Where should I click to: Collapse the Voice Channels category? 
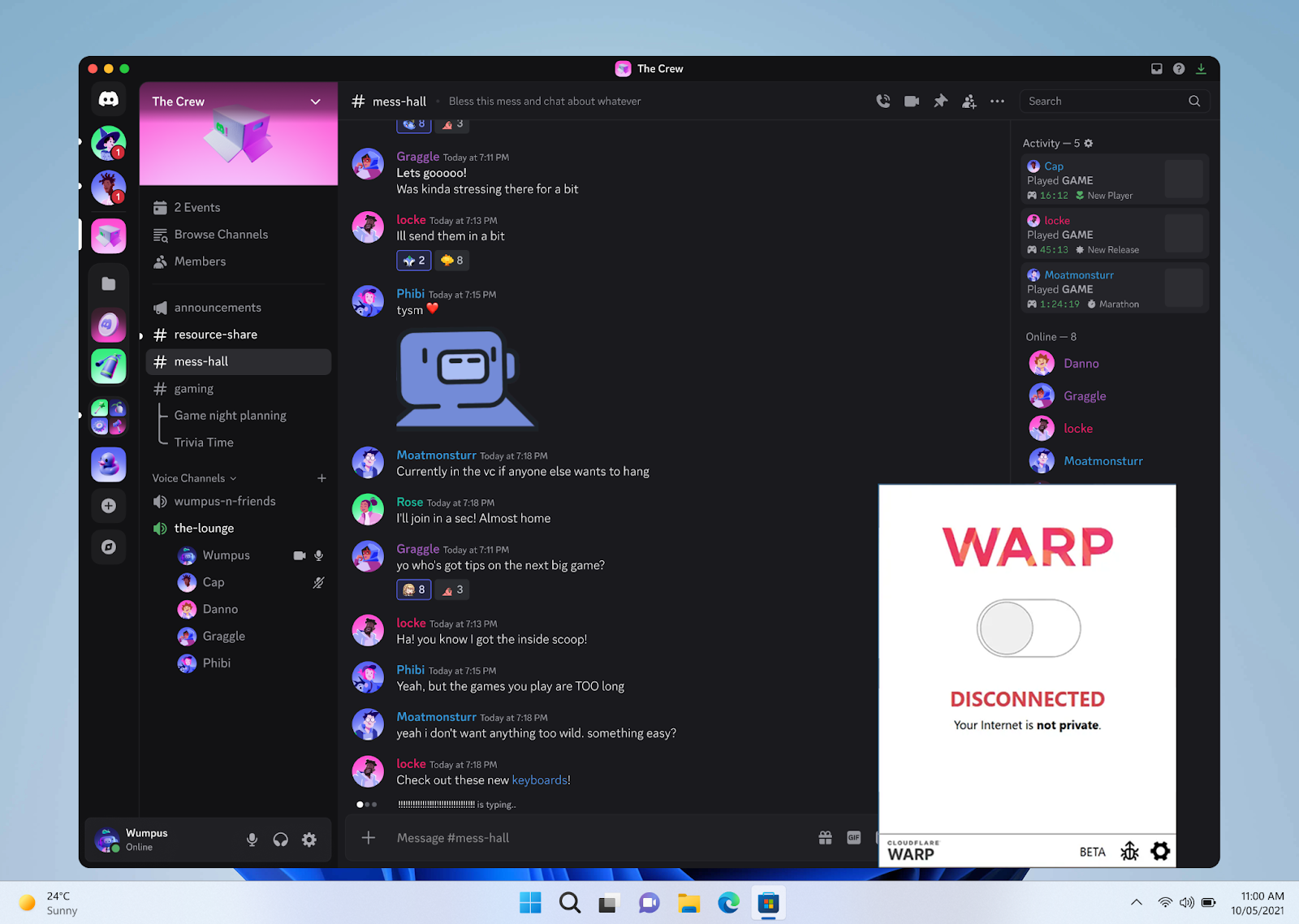click(x=193, y=477)
